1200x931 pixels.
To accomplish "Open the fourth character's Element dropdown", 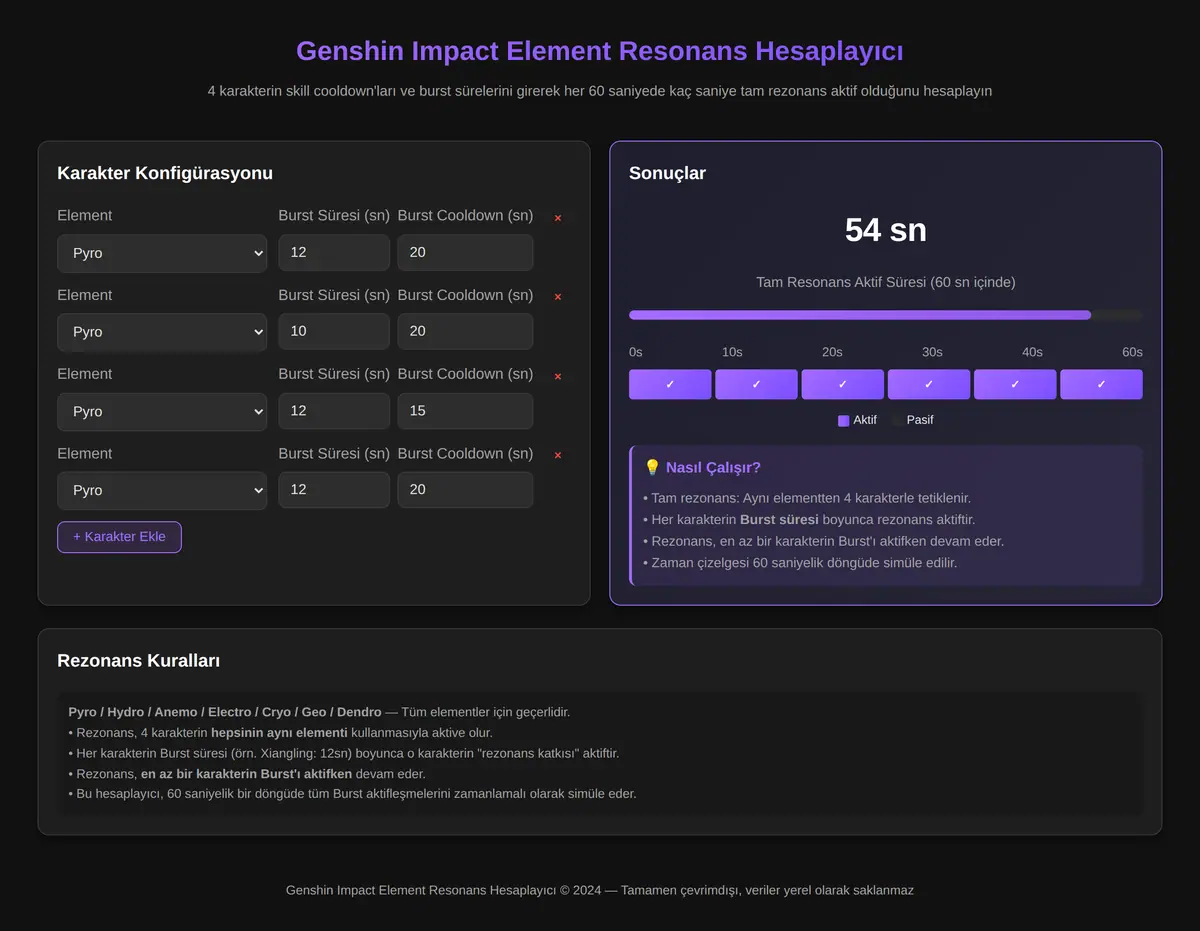I will pos(162,490).
